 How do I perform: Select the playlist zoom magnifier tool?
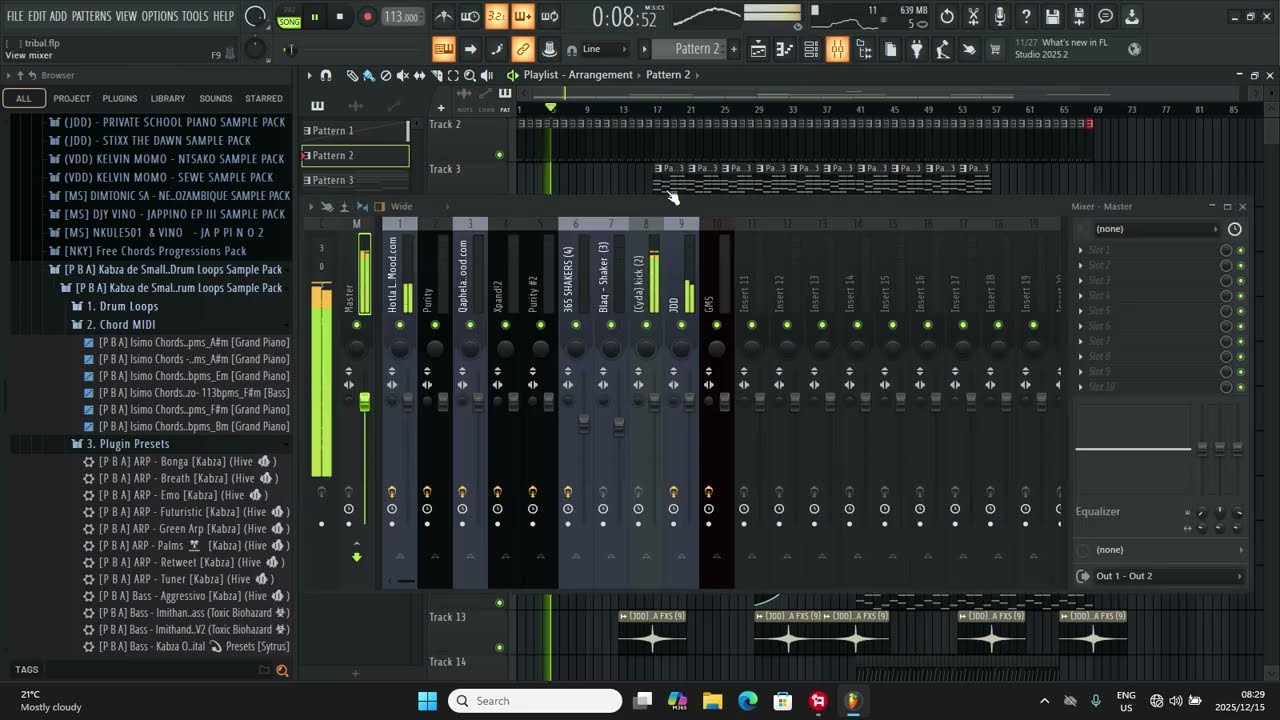(x=470, y=75)
